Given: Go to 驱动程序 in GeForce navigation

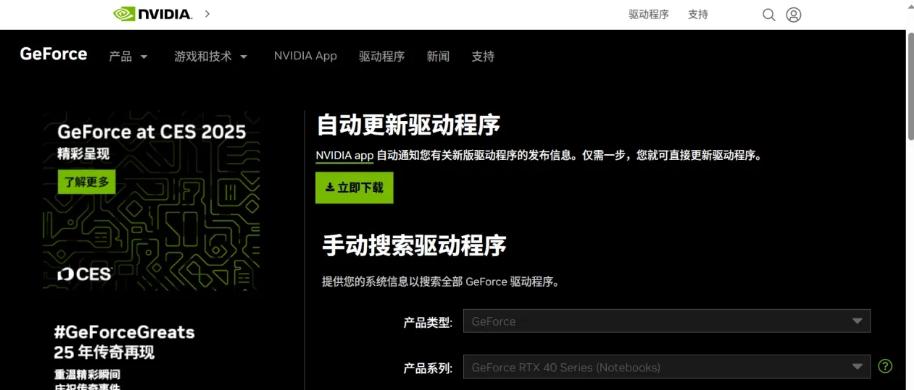Looking at the screenshot, I should click(382, 57).
